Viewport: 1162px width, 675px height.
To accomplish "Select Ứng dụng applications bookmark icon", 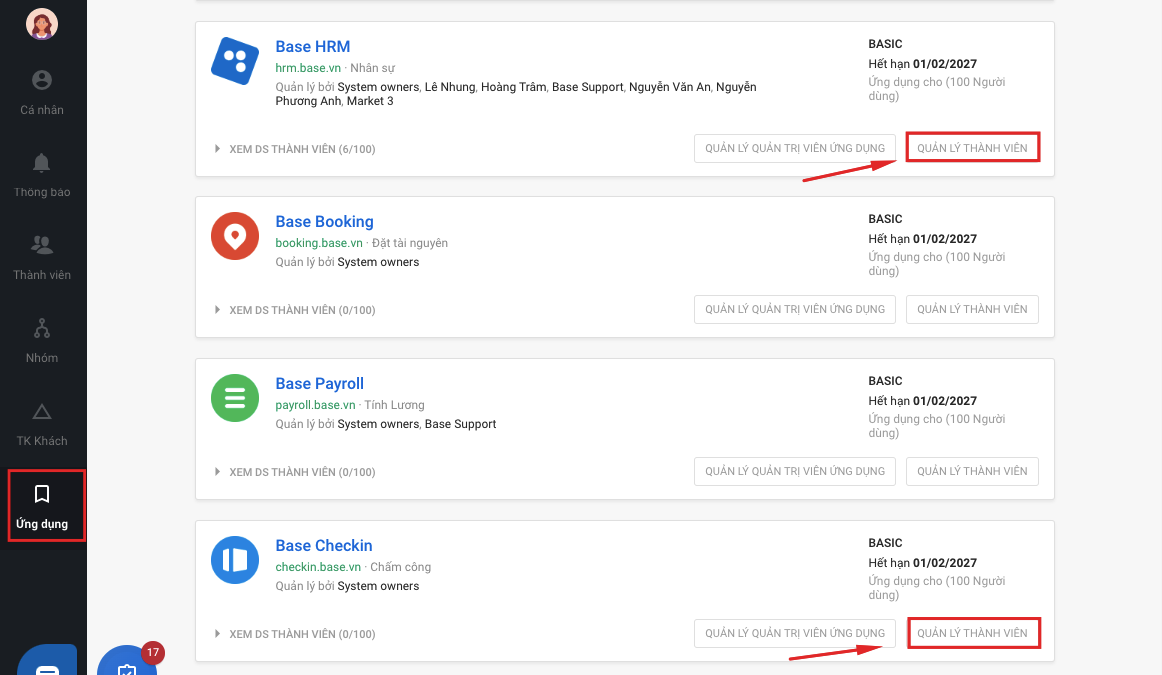I will point(42,494).
